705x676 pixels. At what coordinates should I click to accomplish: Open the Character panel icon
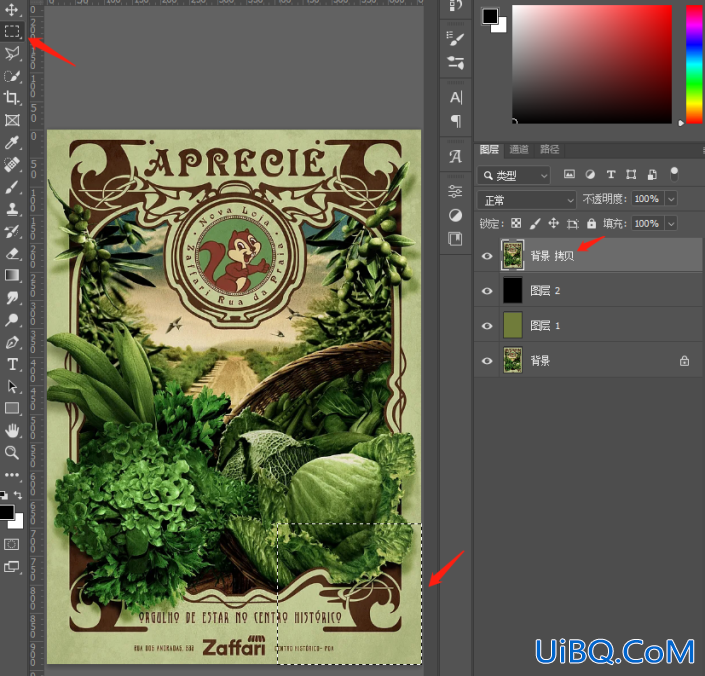pos(455,97)
